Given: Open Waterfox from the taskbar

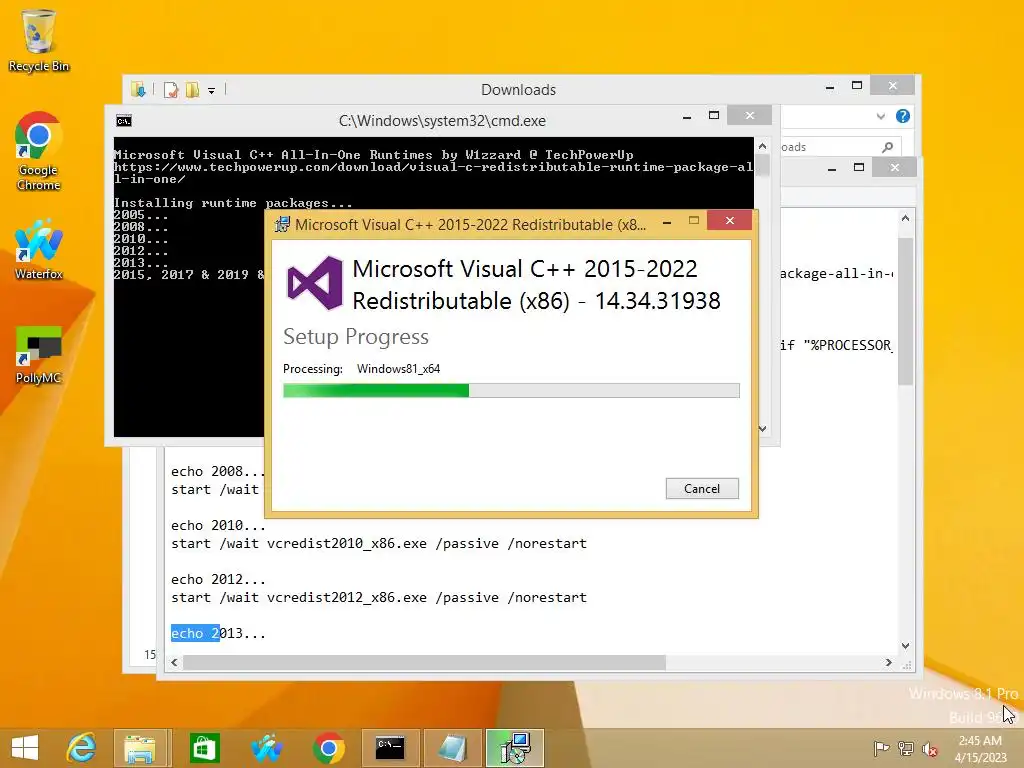Looking at the screenshot, I should coord(267,748).
